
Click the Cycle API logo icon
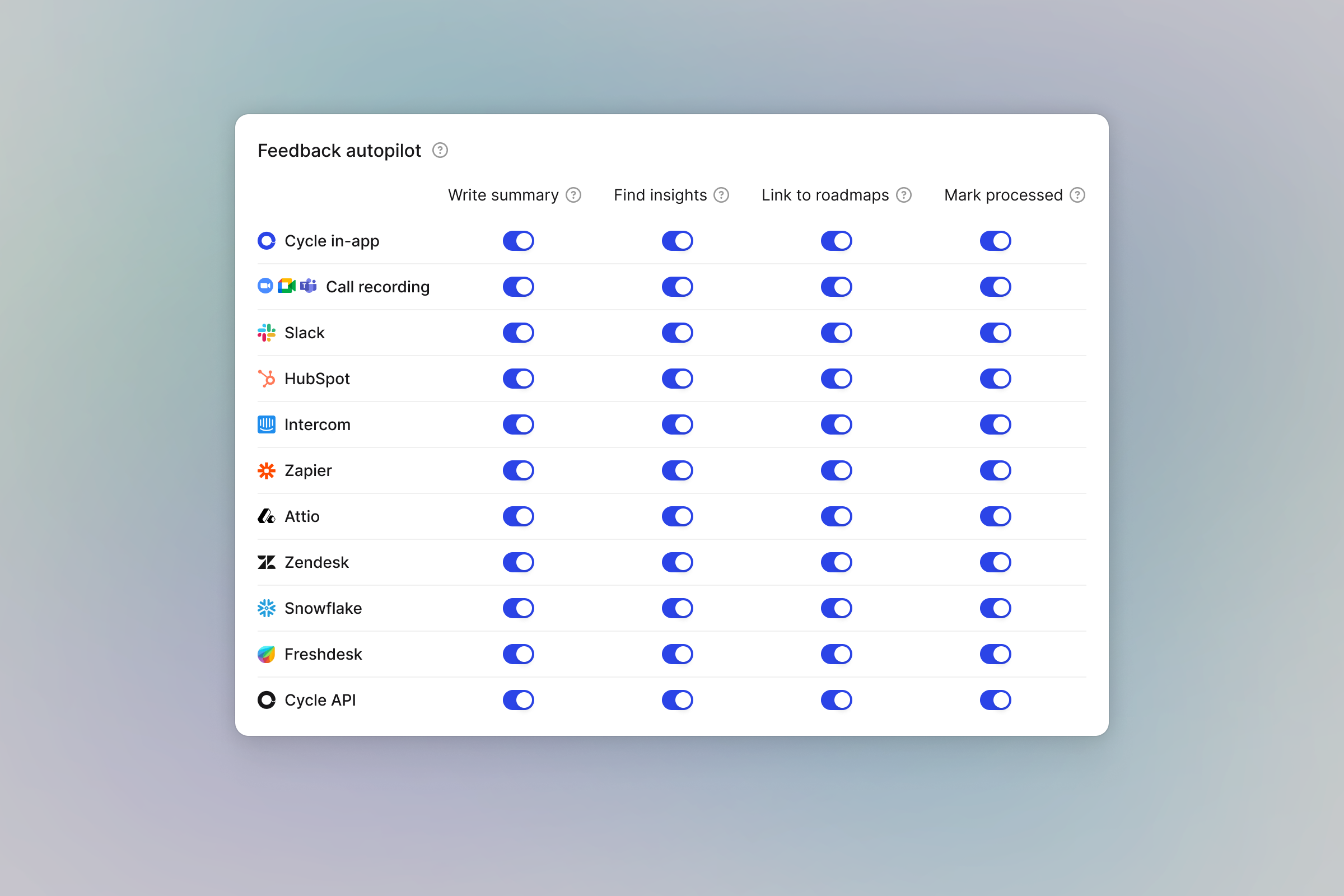(267, 700)
